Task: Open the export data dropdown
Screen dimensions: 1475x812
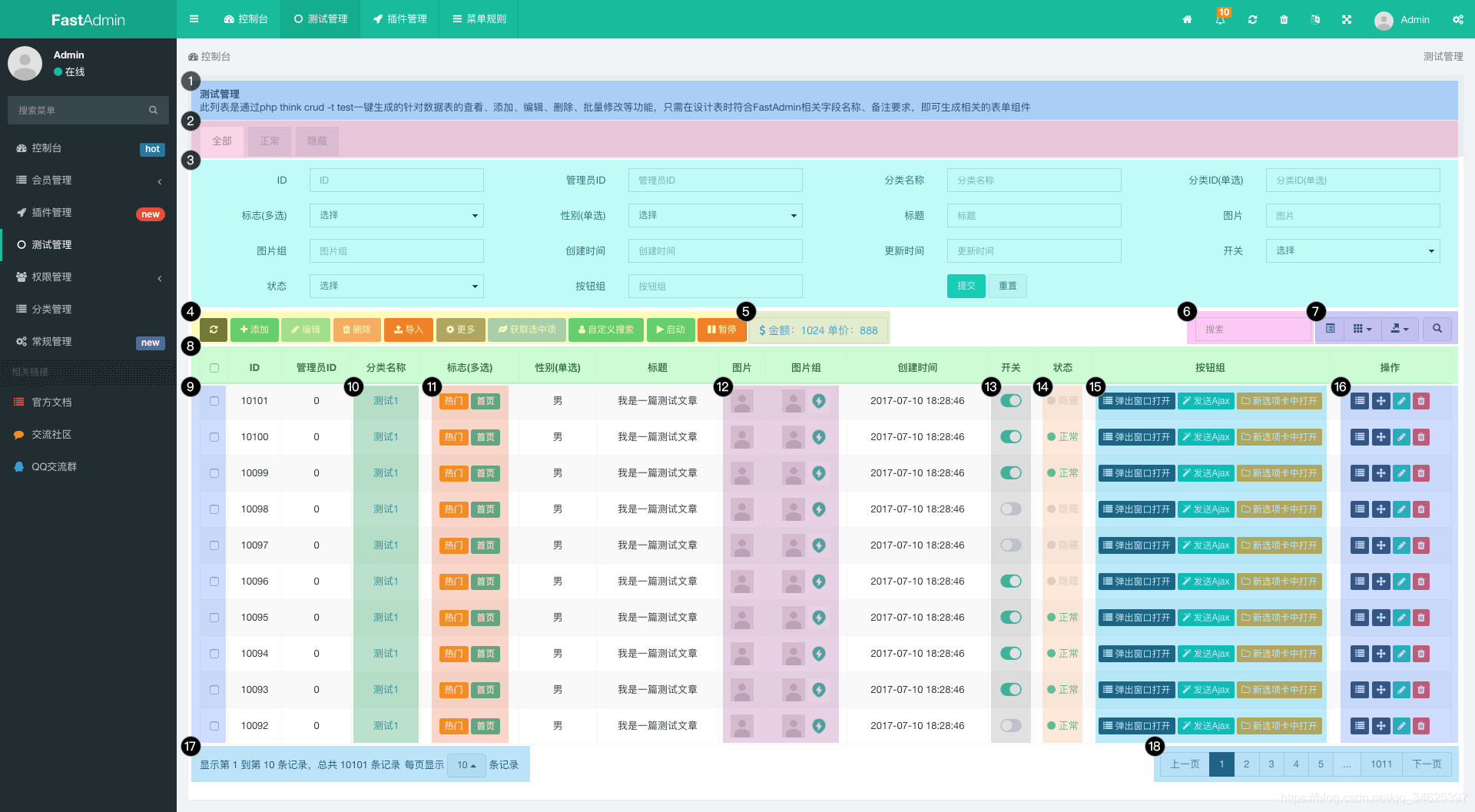Action: [1400, 329]
